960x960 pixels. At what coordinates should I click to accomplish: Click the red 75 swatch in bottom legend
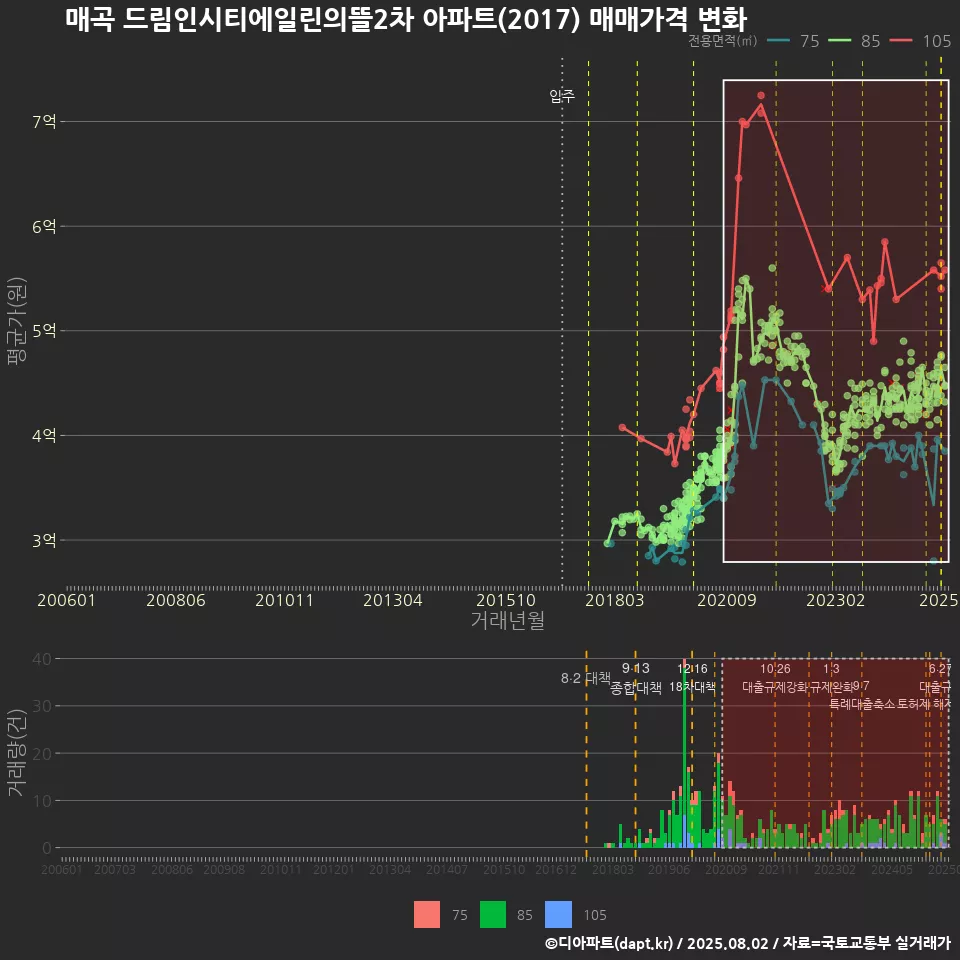[427, 915]
